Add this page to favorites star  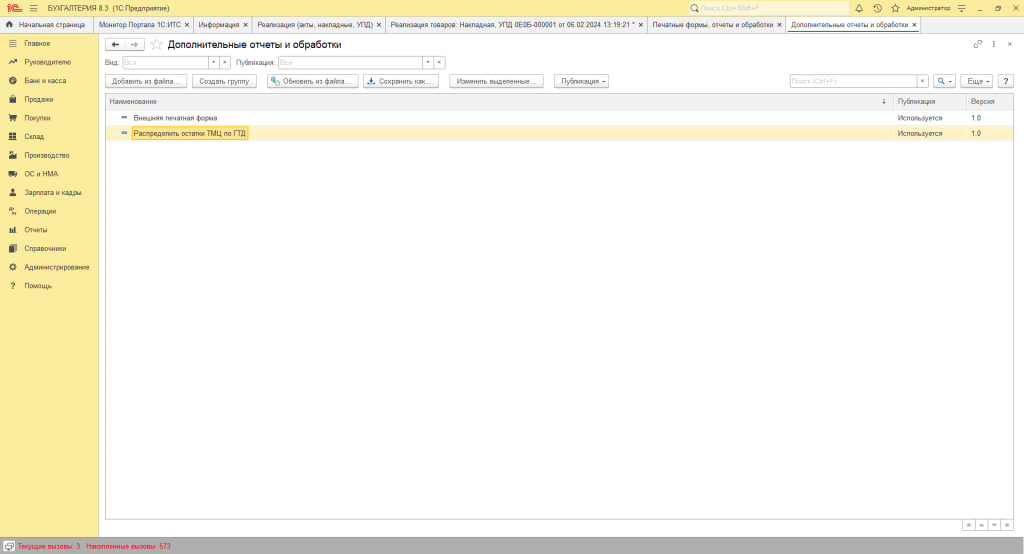[156, 44]
